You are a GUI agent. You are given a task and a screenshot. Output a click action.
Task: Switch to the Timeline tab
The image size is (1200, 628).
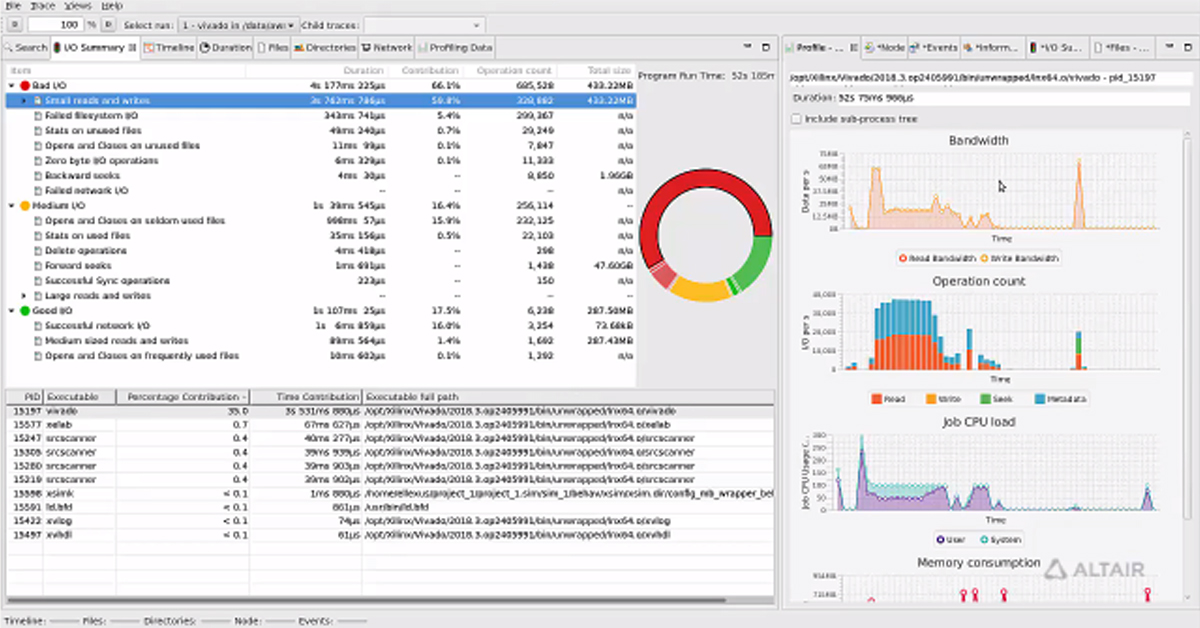(168, 47)
